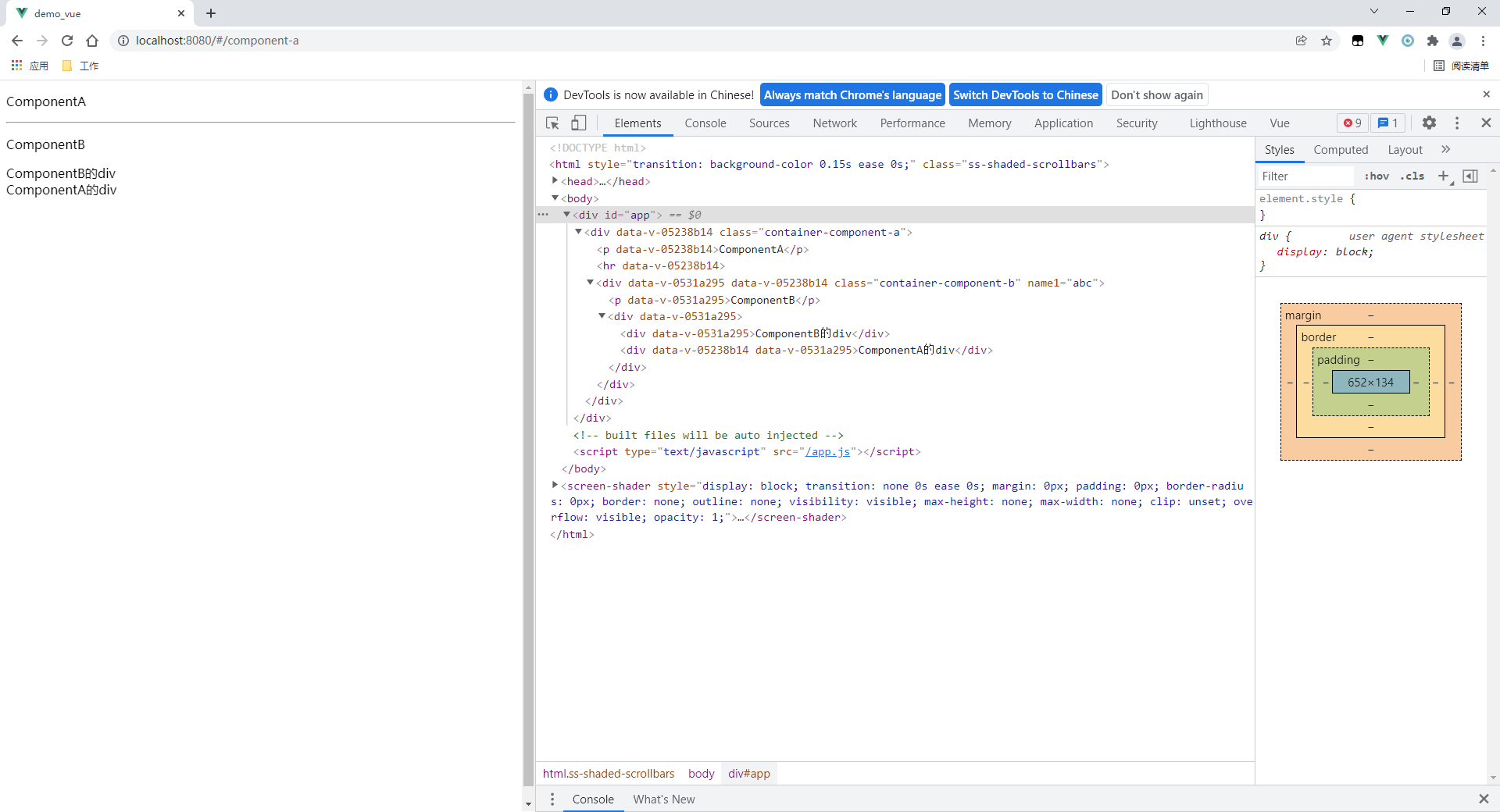
Task: Click the page scrollbar down arrow
Action: click(529, 803)
